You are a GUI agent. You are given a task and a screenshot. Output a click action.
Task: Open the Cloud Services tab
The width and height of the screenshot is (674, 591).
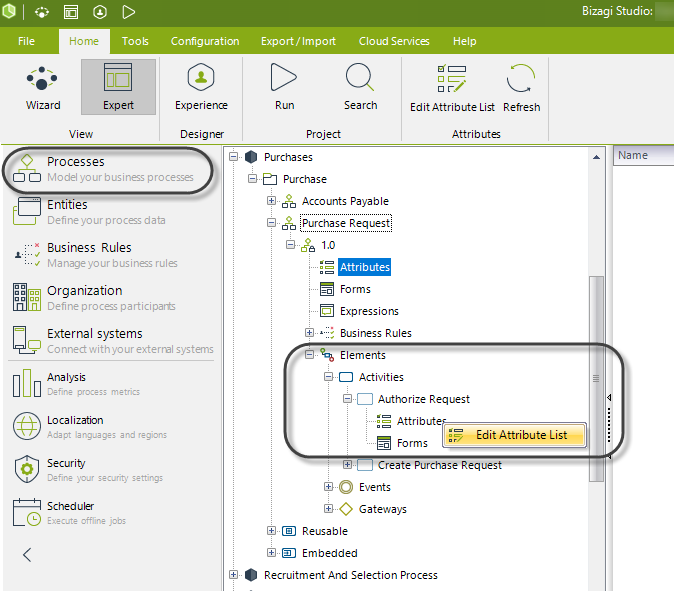394,41
